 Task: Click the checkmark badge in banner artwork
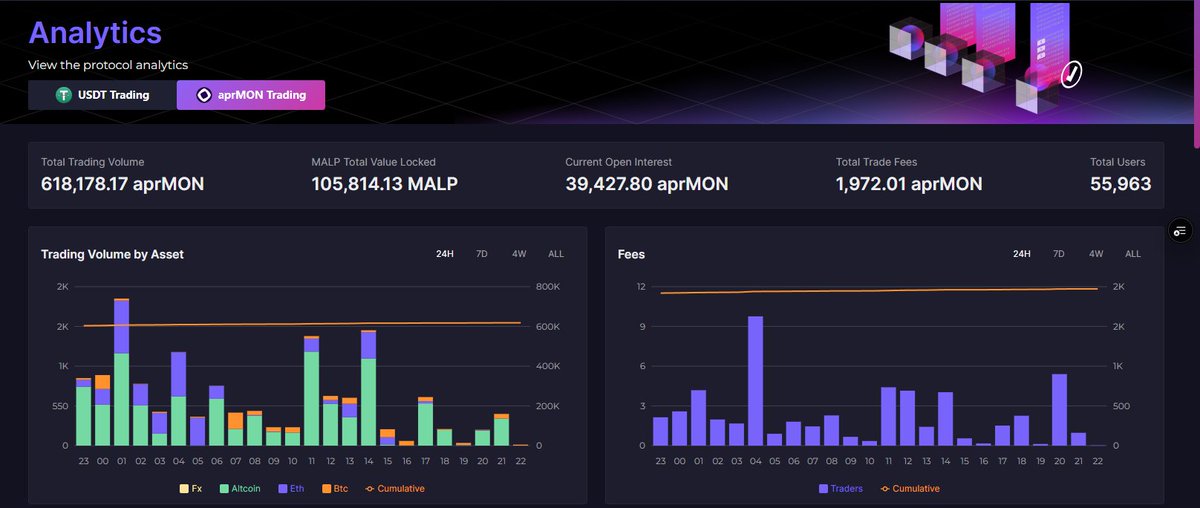pos(1071,74)
